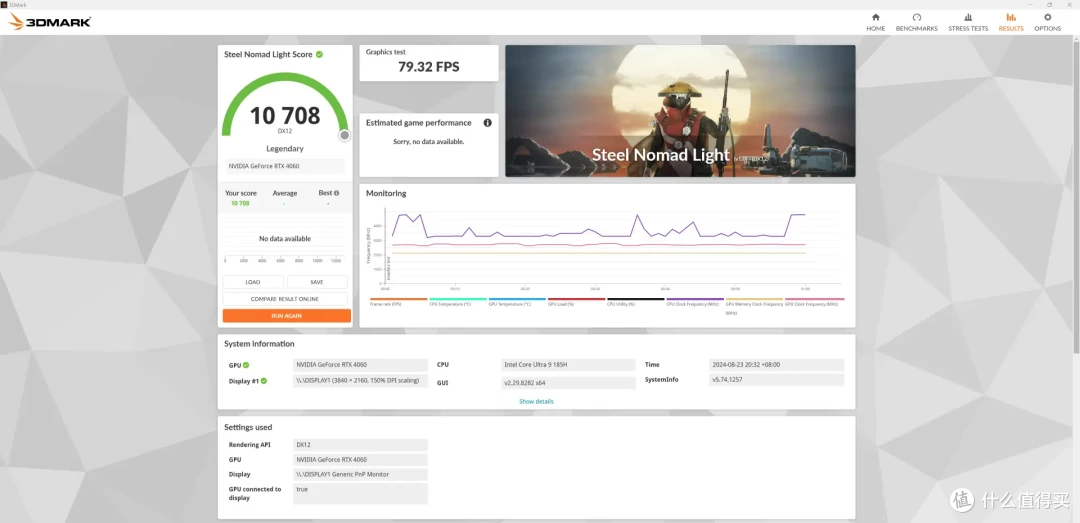This screenshot has width=1080, height=523.
Task: Click the Monitoring panel heading
Action: 386,194
